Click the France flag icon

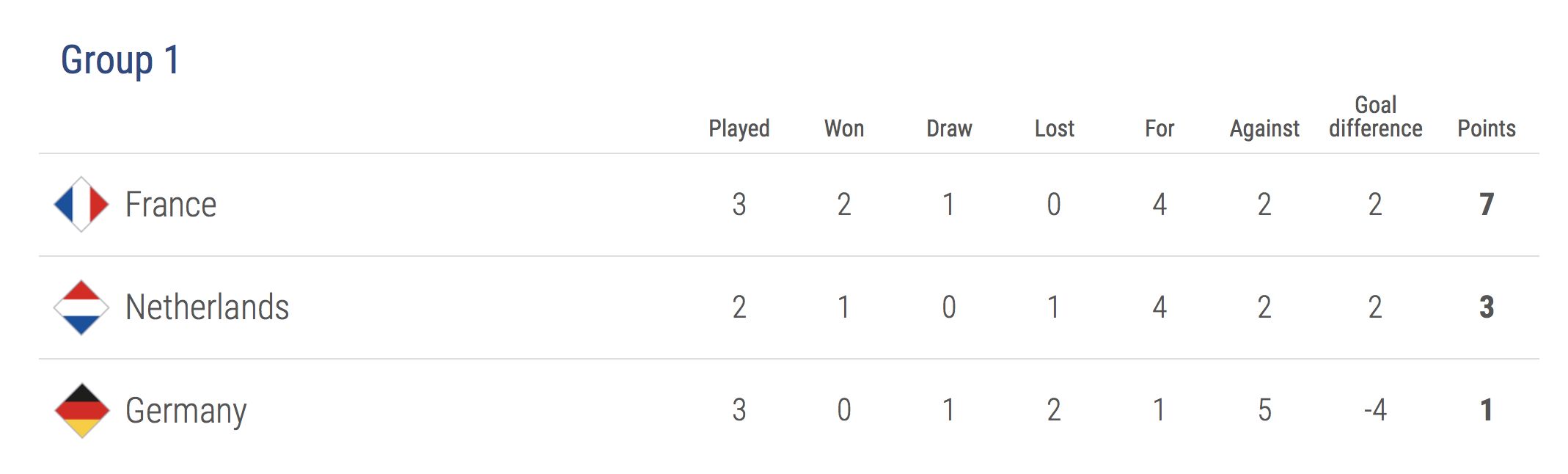pos(81,204)
